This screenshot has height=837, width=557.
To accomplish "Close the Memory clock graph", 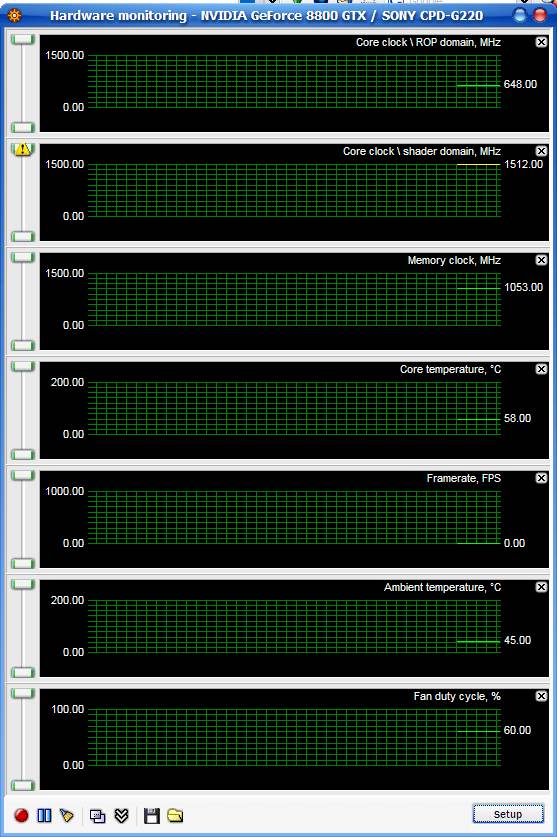I will click(541, 260).
